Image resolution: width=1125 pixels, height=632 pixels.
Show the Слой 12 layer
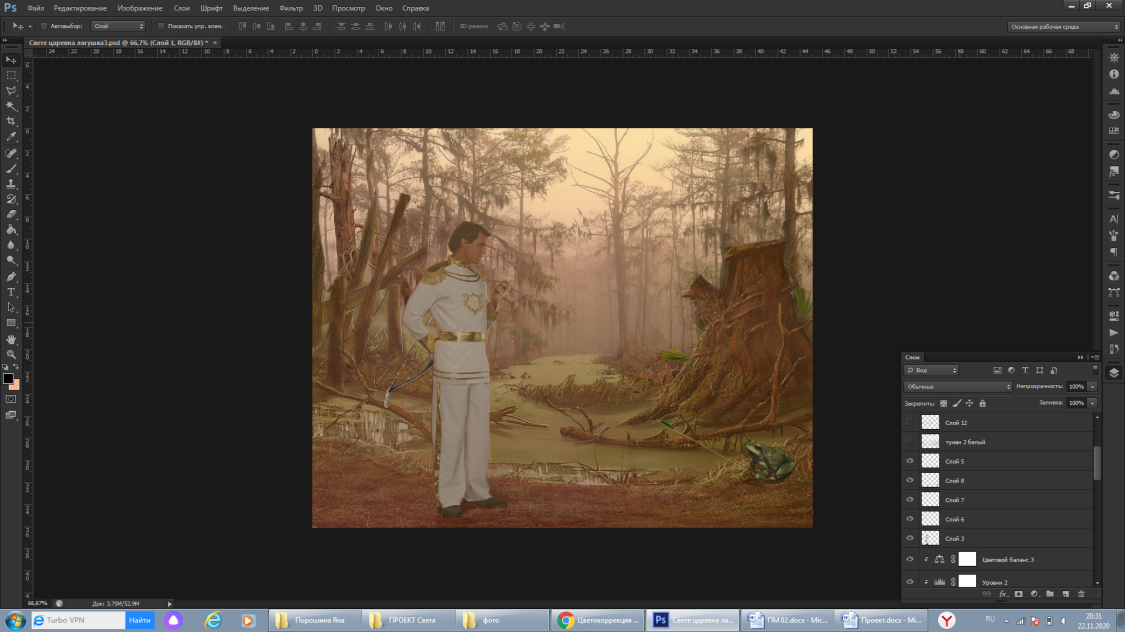(x=910, y=423)
